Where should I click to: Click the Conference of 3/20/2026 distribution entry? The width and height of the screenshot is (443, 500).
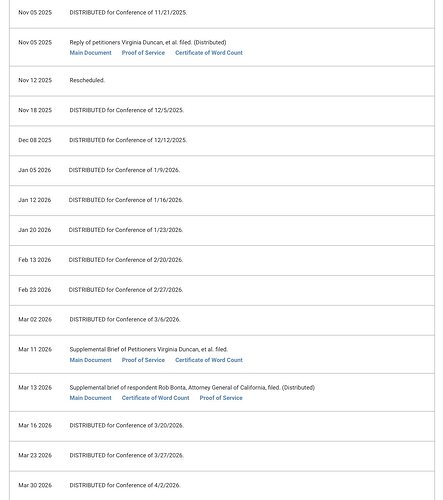127,425
